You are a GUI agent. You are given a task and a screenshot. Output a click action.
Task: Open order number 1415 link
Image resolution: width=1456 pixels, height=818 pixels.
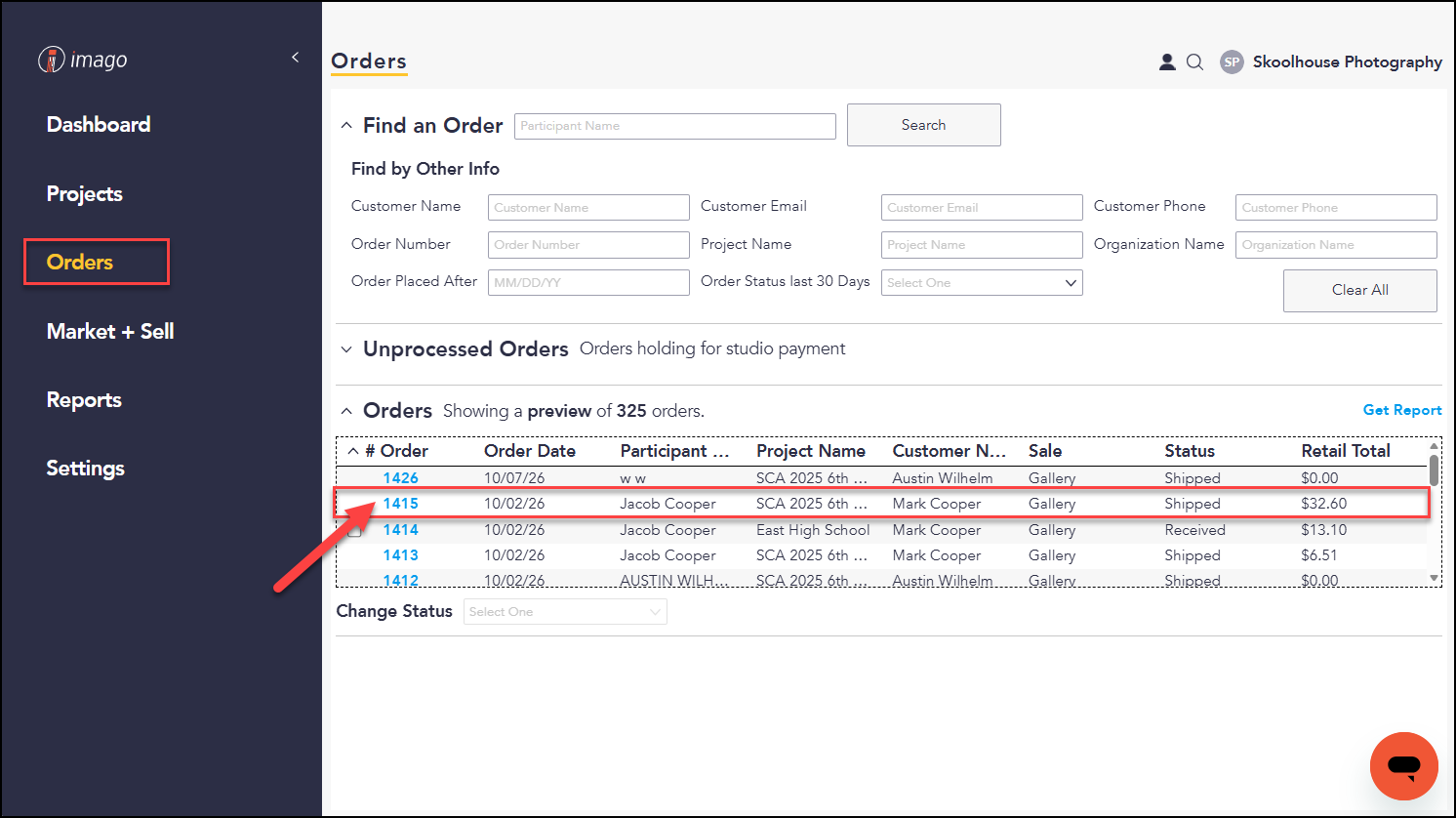point(400,504)
